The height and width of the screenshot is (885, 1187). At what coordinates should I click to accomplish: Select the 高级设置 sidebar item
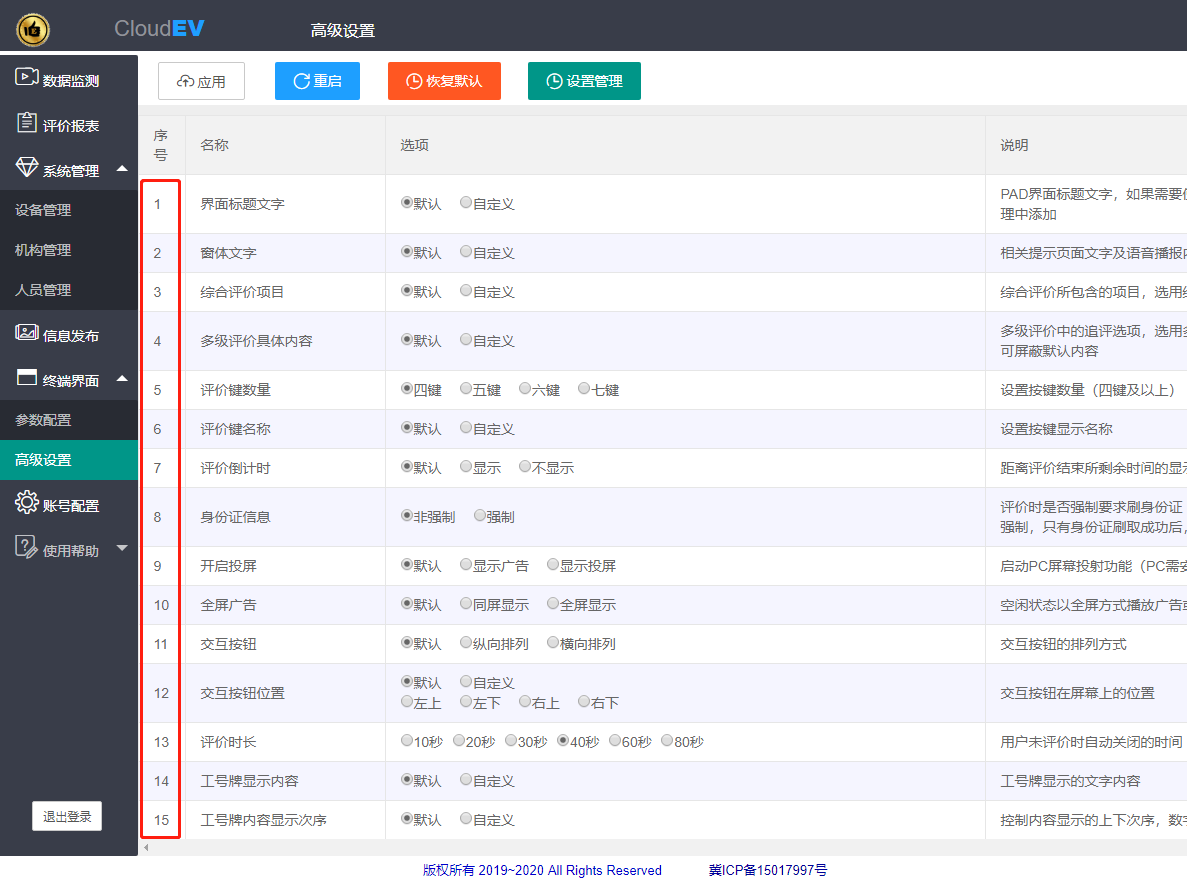coord(69,460)
